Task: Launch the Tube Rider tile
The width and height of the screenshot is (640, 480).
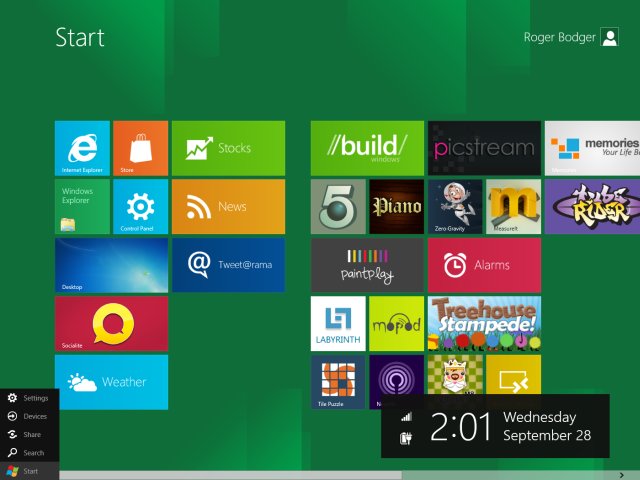Action: coord(592,207)
